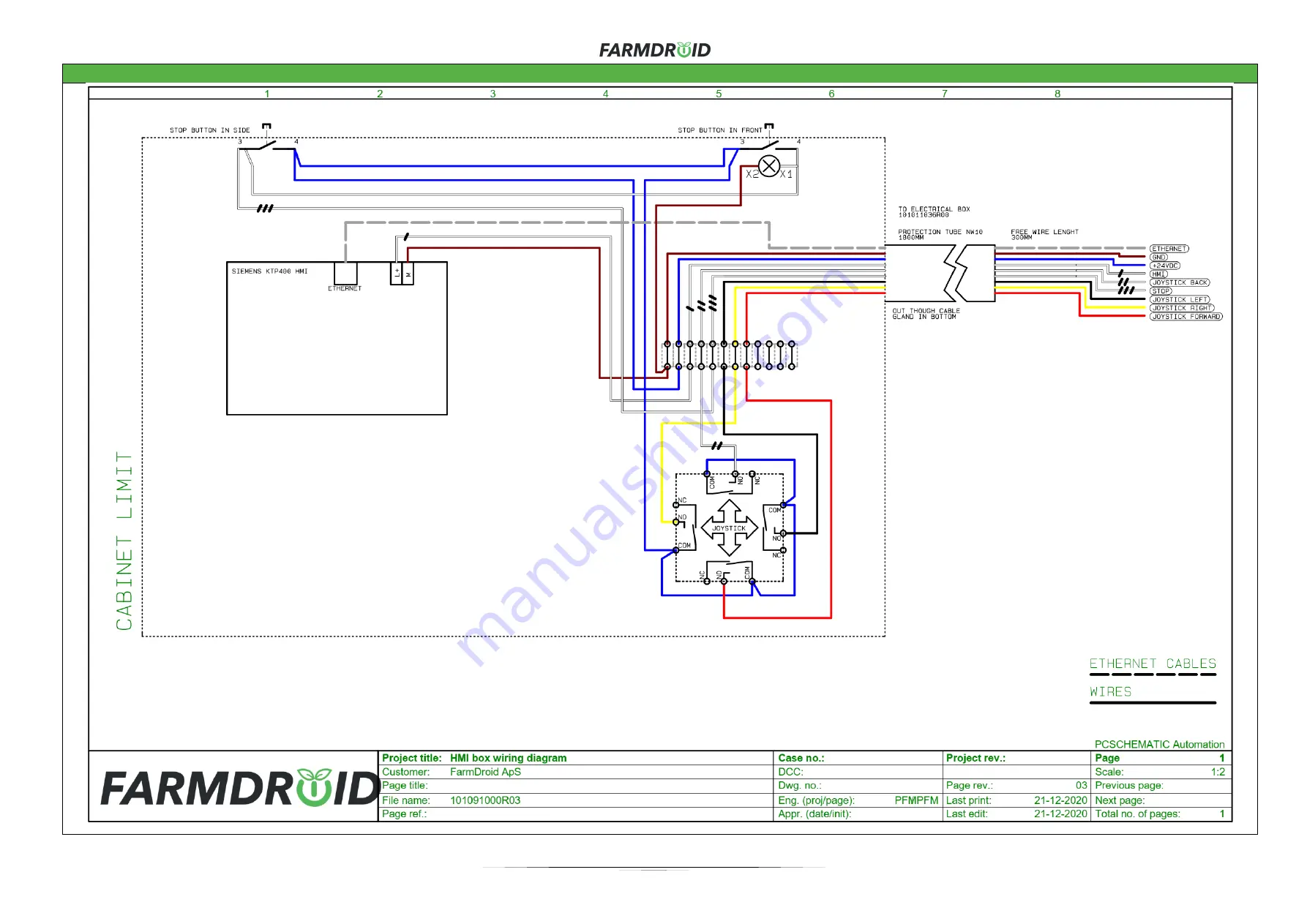Click the vertical 'CABINET LIMIT' text
The width and height of the screenshot is (1307, 924).
coord(124,541)
